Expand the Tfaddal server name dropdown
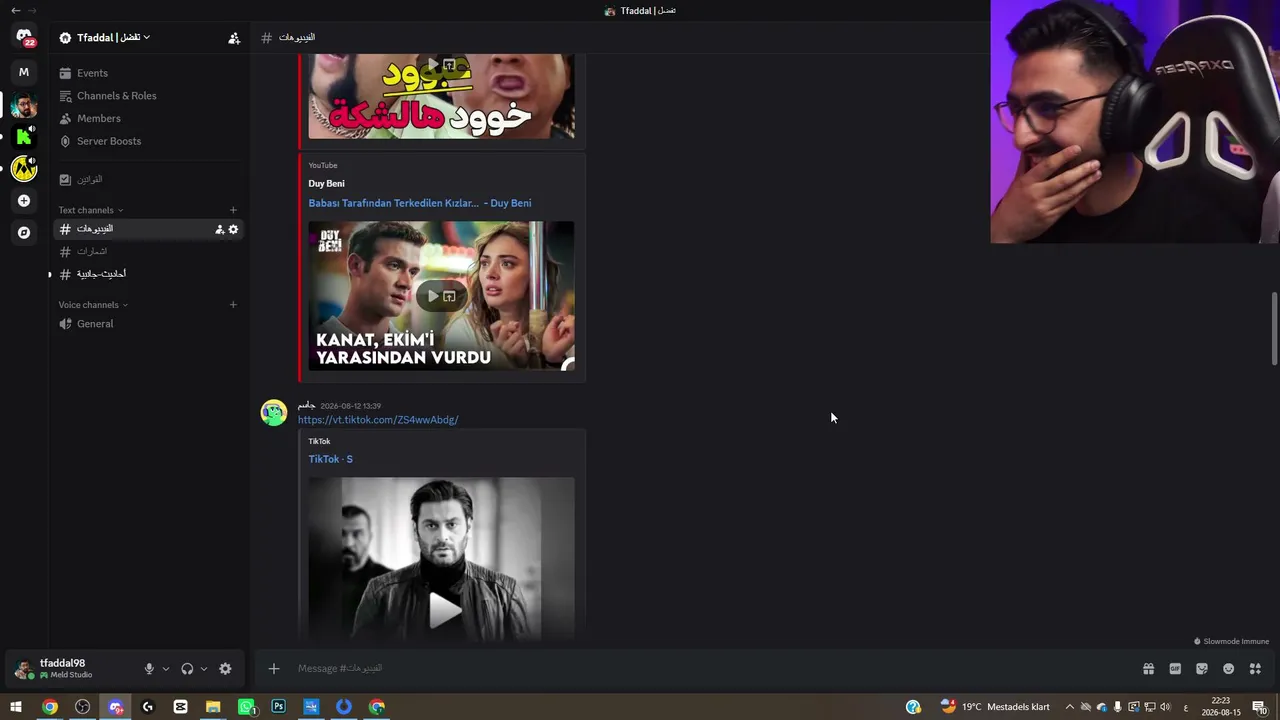The width and height of the screenshot is (1280, 720). (x=113, y=38)
